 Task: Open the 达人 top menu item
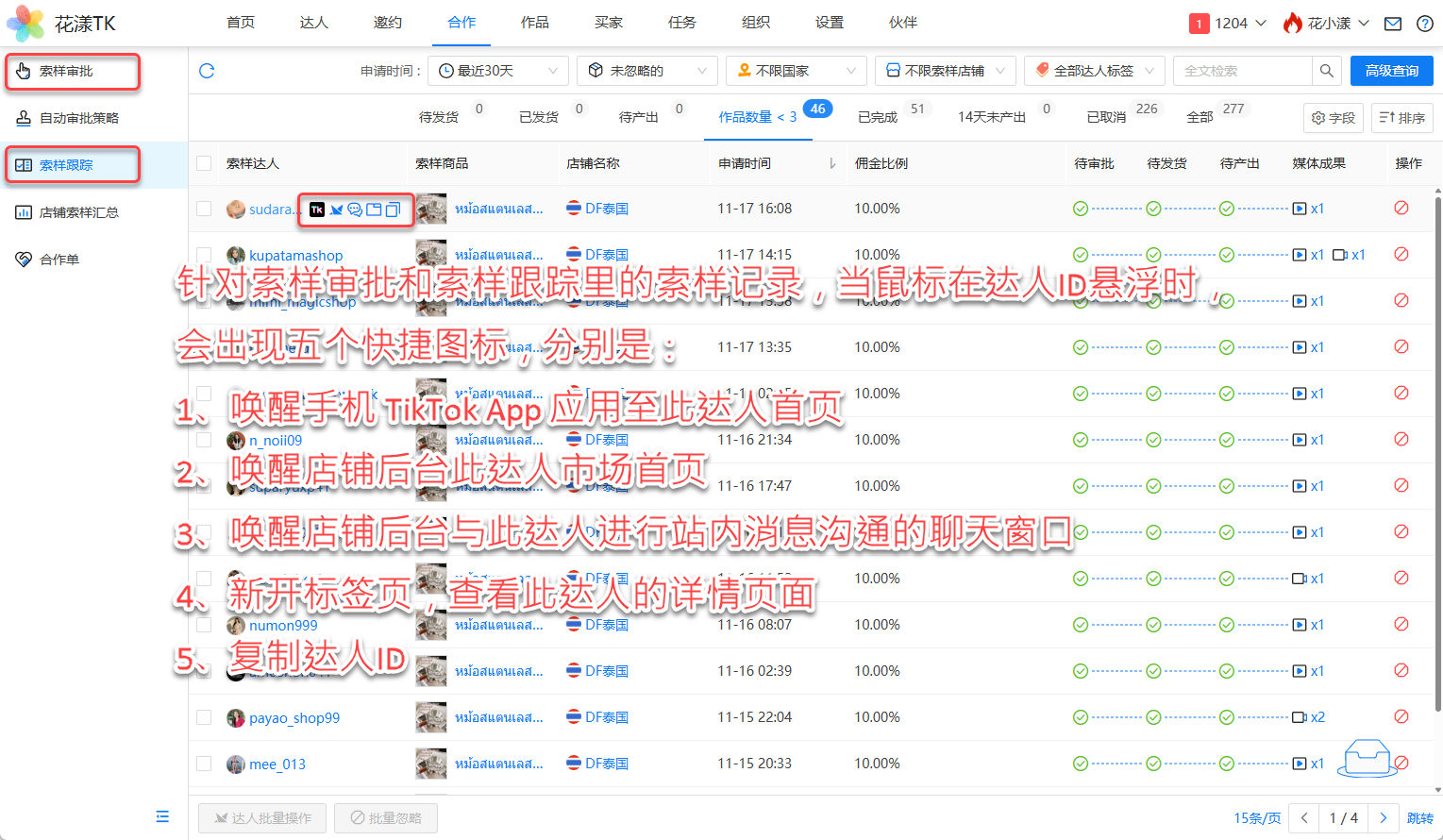314,23
